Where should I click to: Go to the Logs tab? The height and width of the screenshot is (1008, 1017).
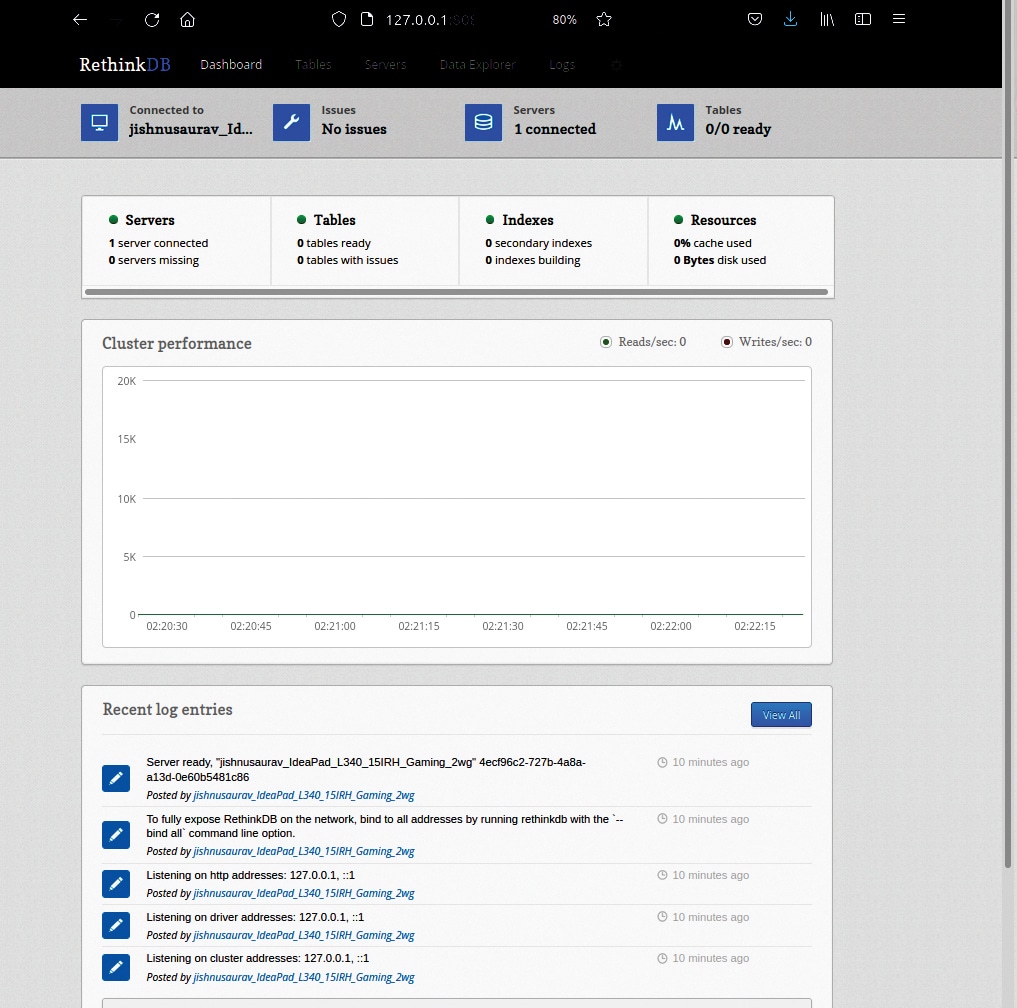(562, 64)
